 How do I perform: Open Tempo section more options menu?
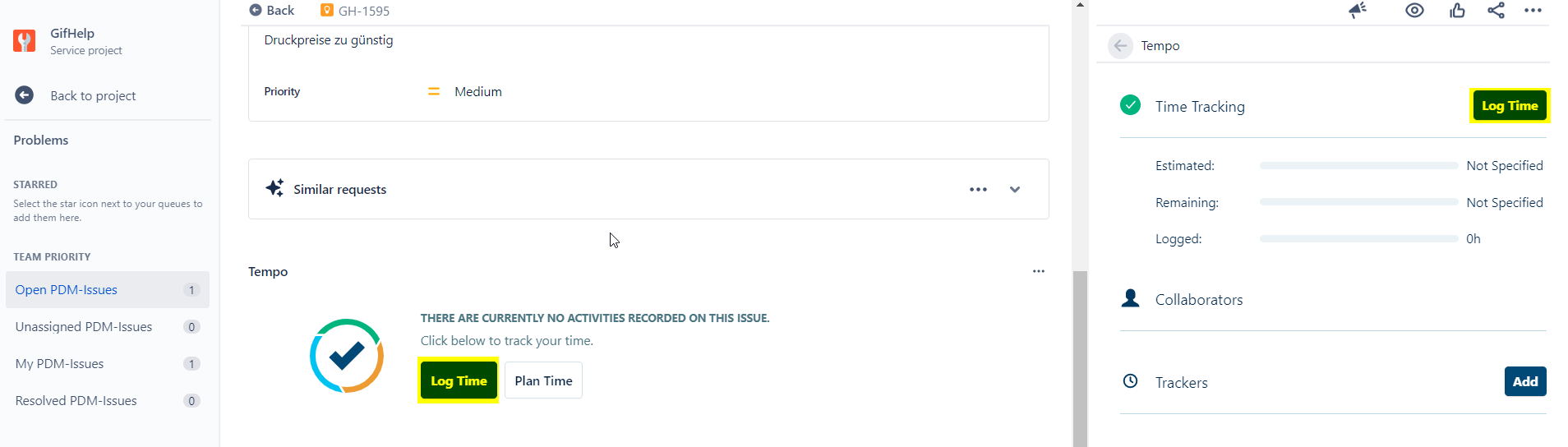tap(1039, 271)
